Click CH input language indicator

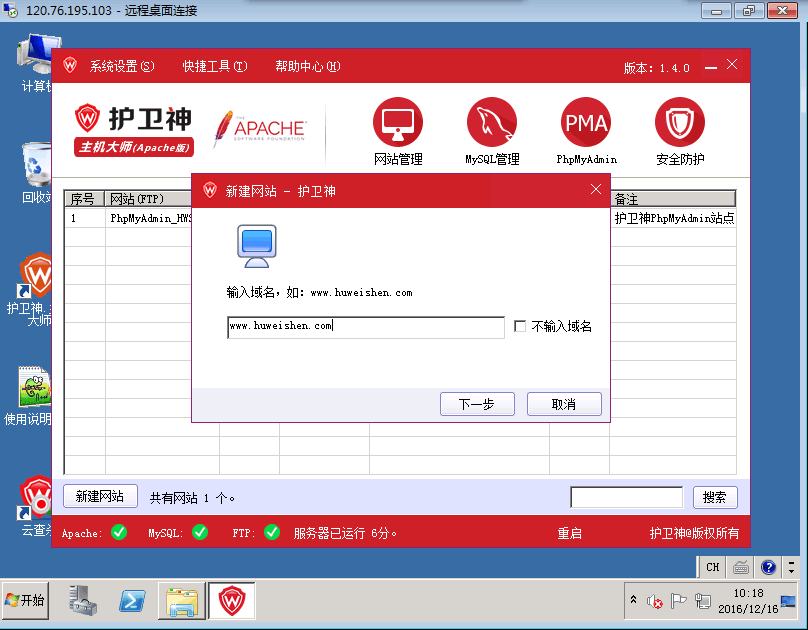click(x=713, y=567)
